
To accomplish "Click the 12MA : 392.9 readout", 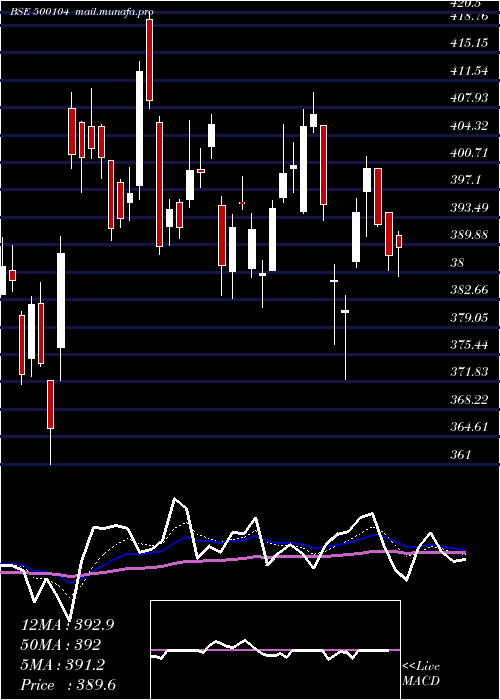I will (x=67, y=625).
